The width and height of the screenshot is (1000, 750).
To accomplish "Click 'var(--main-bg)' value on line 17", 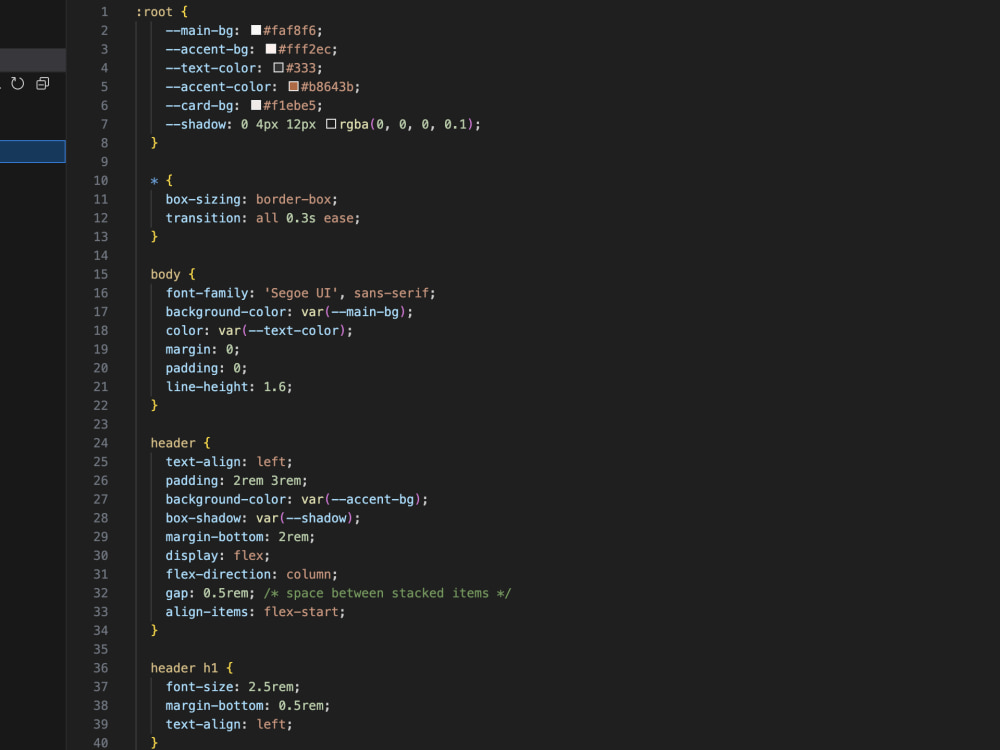I will click(353, 312).
